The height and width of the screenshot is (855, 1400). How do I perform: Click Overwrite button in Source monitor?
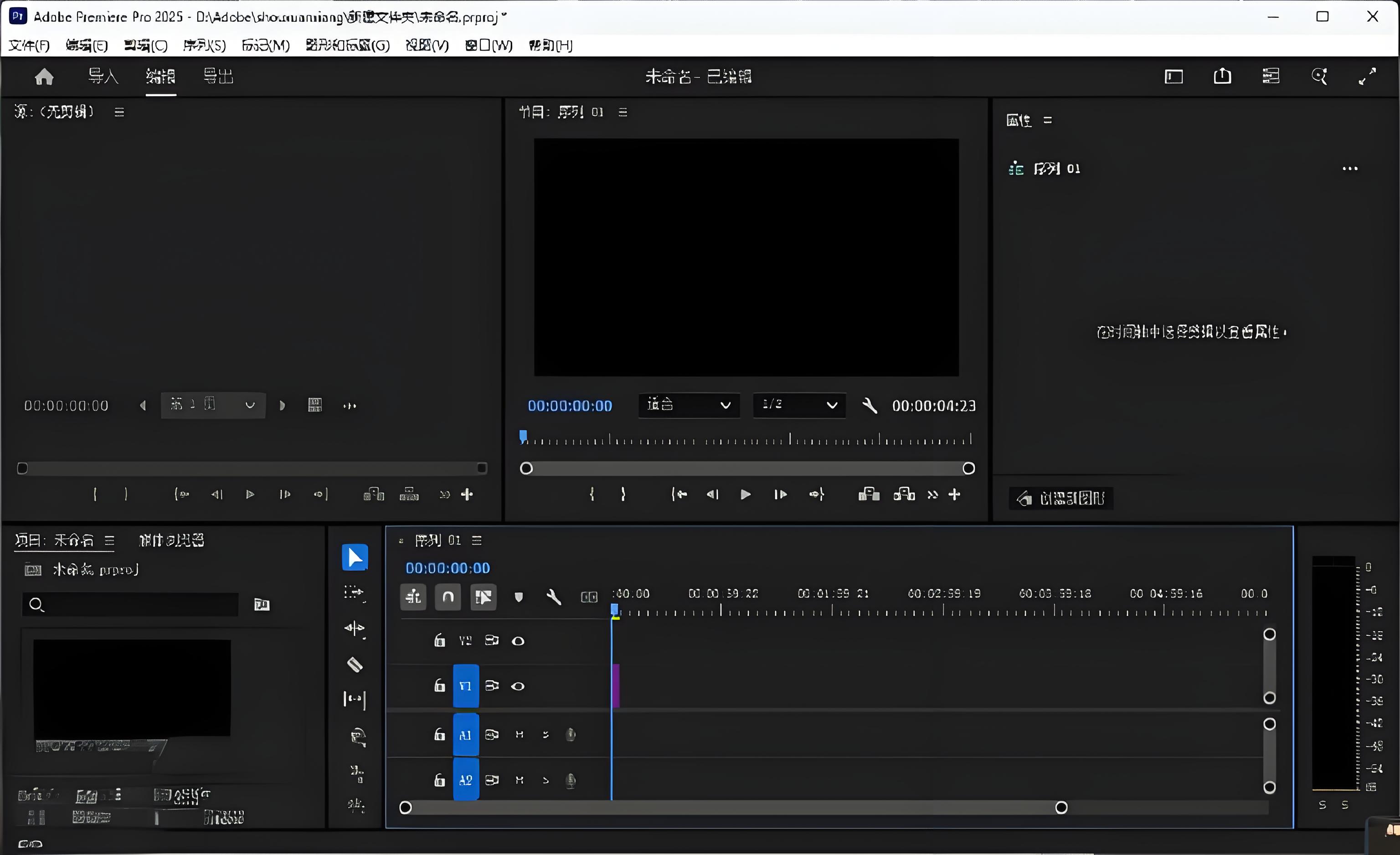pos(409,494)
